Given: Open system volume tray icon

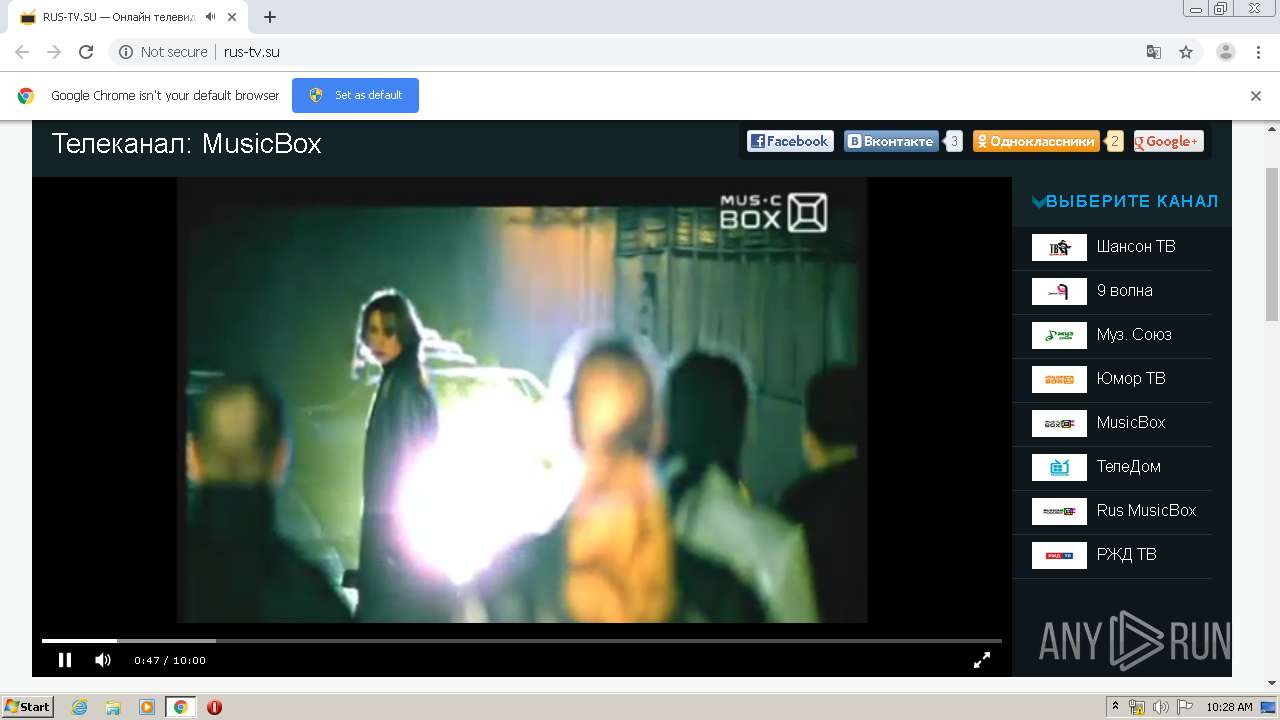Looking at the screenshot, I should [x=1161, y=707].
